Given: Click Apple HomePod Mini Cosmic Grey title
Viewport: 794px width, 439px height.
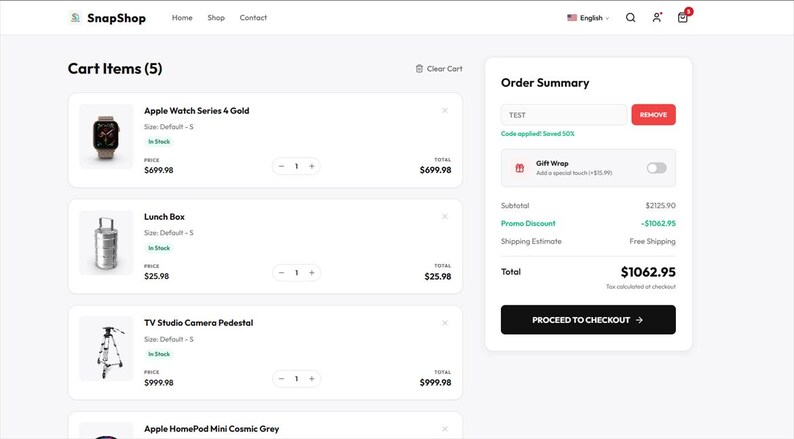Looking at the screenshot, I should pyautogui.click(x=211, y=429).
